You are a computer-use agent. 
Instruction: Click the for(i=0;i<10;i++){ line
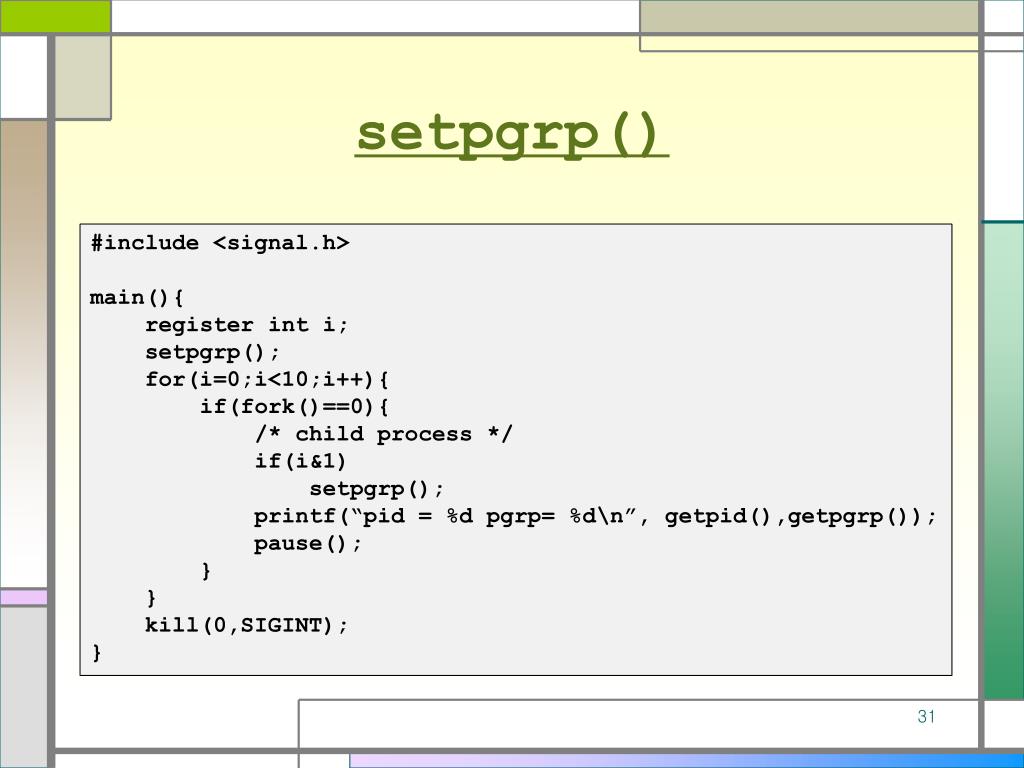click(x=266, y=380)
